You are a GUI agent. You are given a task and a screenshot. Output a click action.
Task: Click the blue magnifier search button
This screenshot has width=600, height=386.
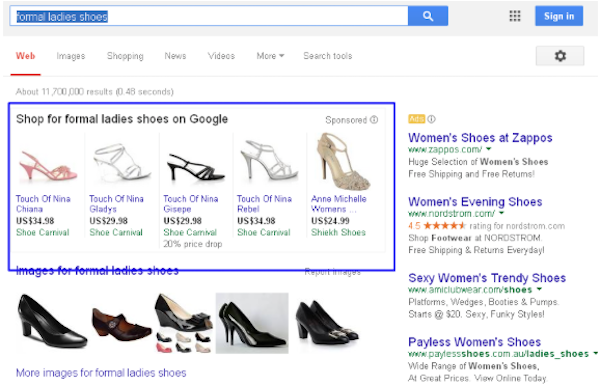[428, 16]
